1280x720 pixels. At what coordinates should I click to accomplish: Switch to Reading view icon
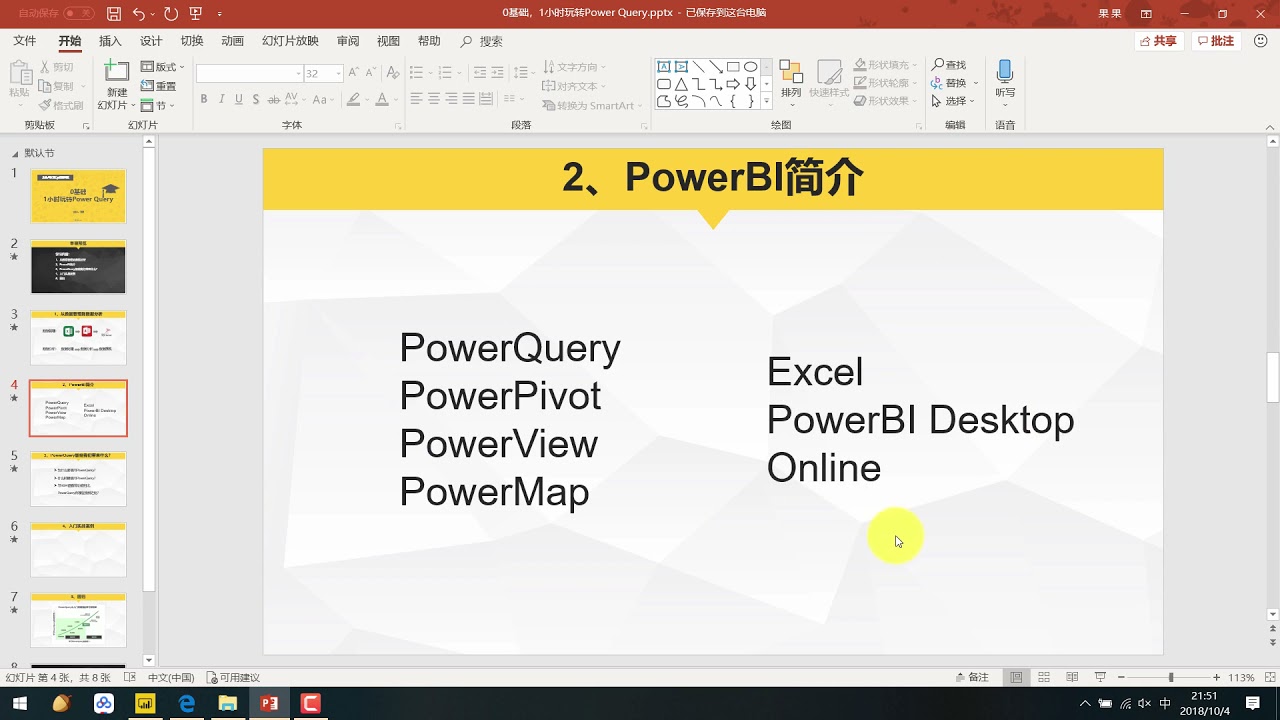pyautogui.click(x=1072, y=677)
